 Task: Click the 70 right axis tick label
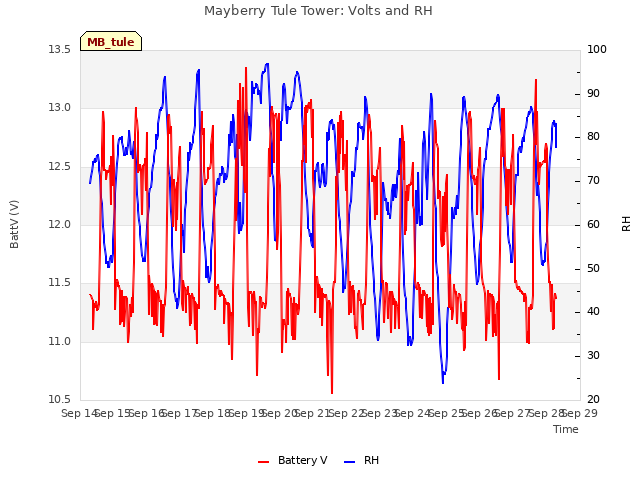click(593, 180)
